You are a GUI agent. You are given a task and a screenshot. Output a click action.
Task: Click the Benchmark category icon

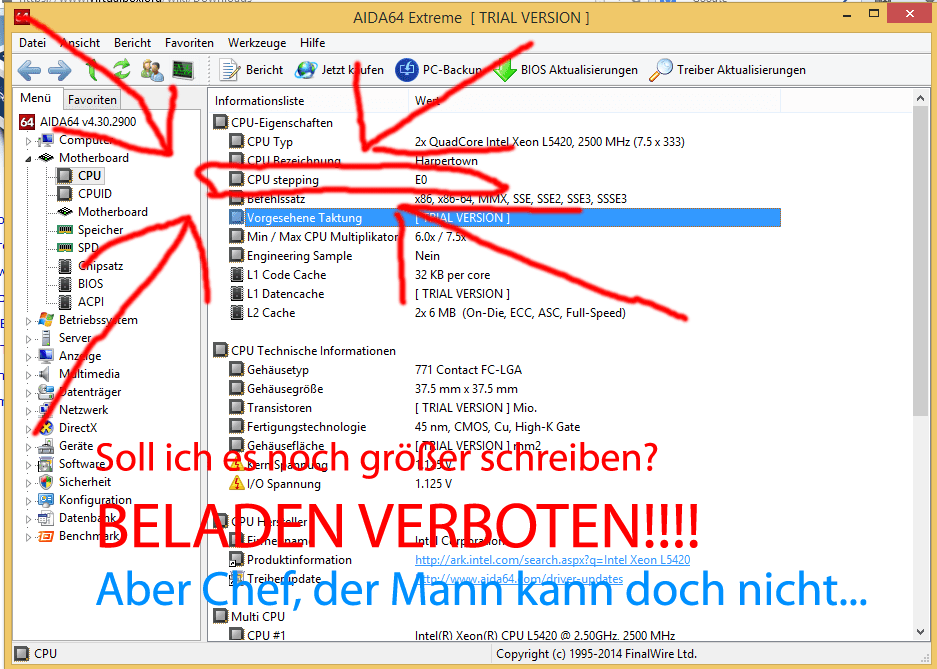point(45,536)
